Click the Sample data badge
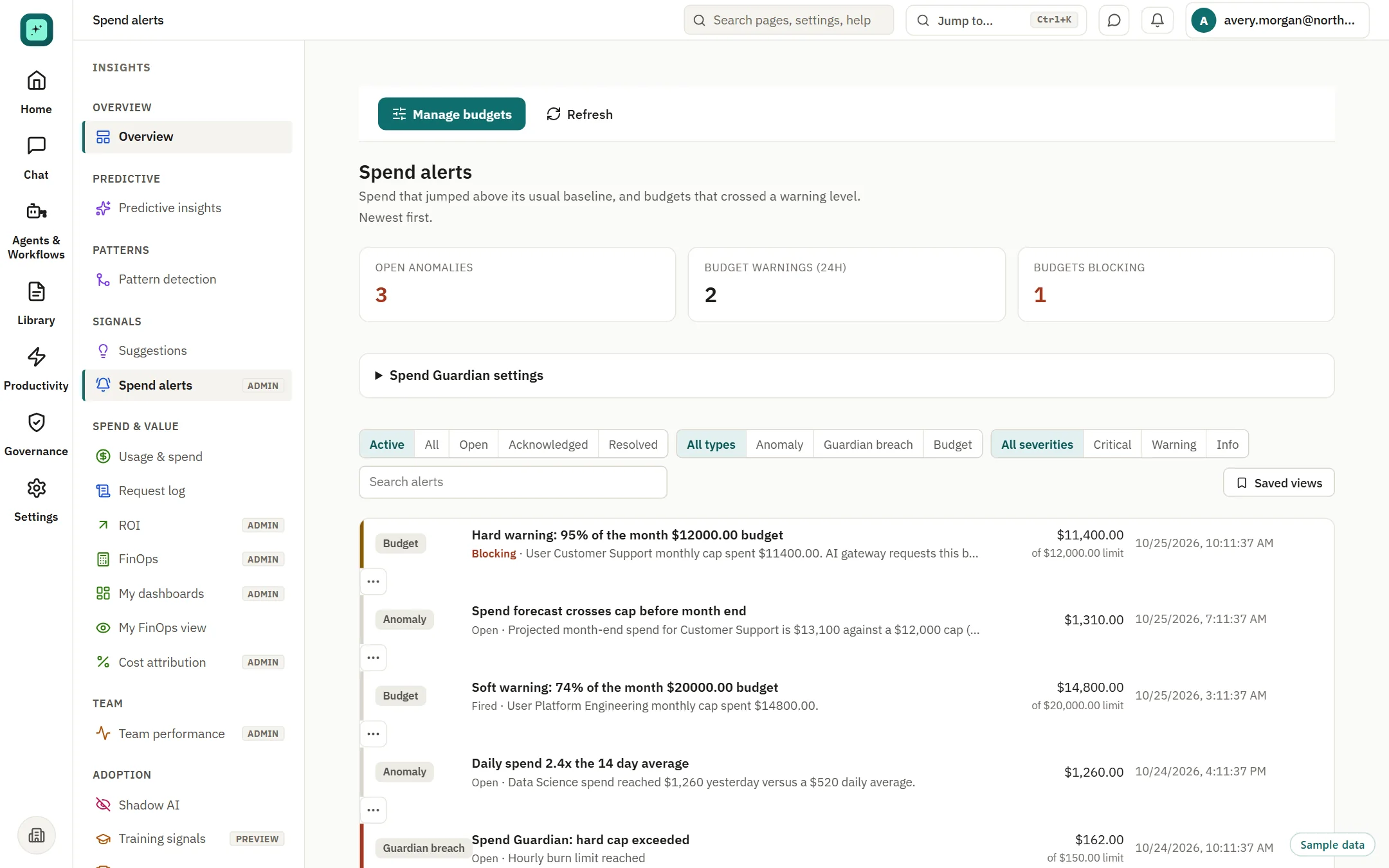 point(1332,845)
